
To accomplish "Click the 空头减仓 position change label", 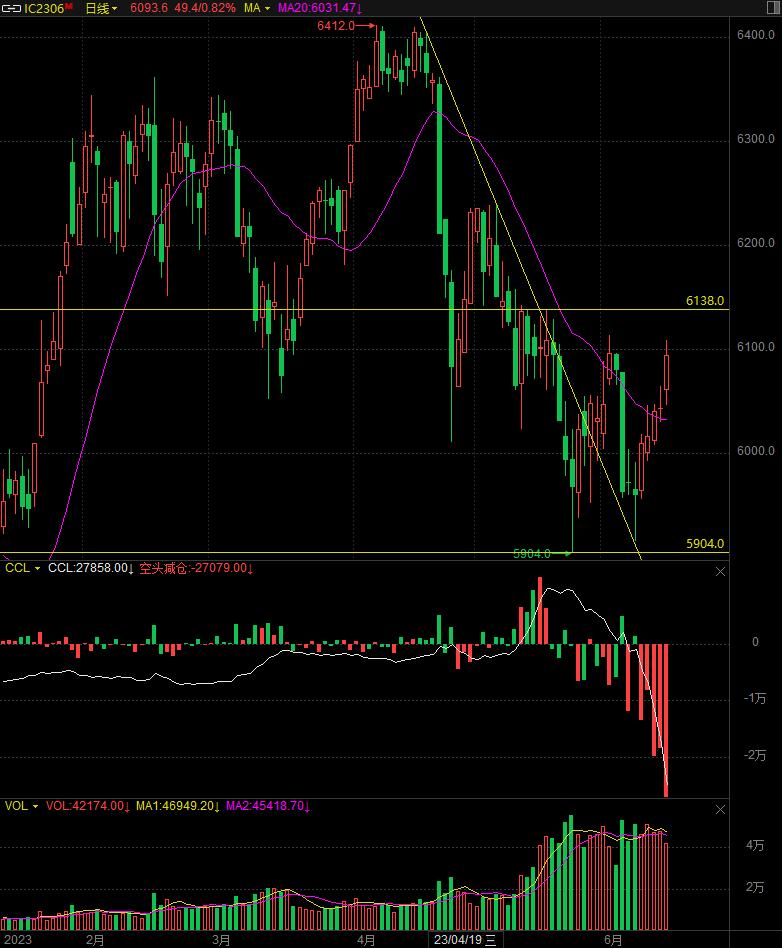I will pyautogui.click(x=196, y=568).
